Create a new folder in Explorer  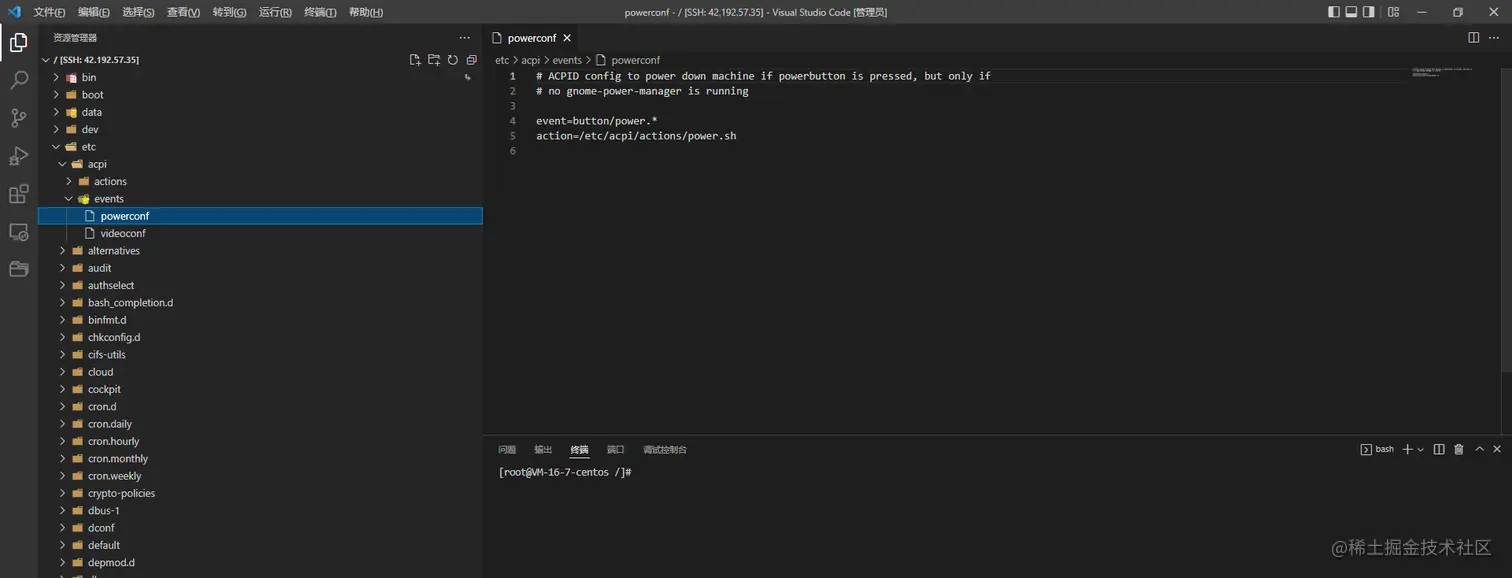pyautogui.click(x=434, y=60)
